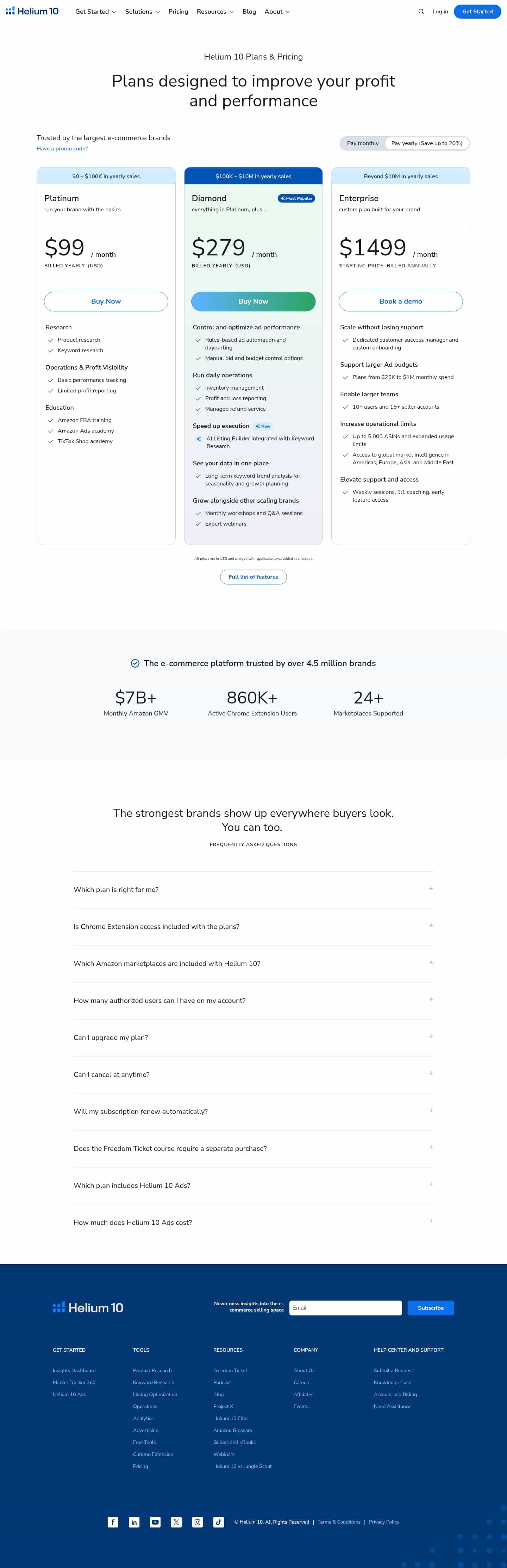Expand 'Which plan is right for me?' question

point(253,889)
